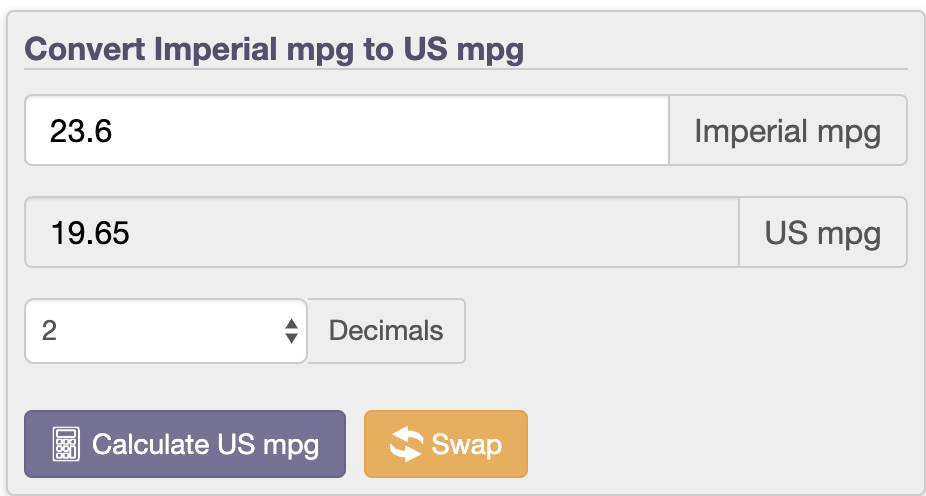Click the up arrow of the decimals selector

[291, 323]
